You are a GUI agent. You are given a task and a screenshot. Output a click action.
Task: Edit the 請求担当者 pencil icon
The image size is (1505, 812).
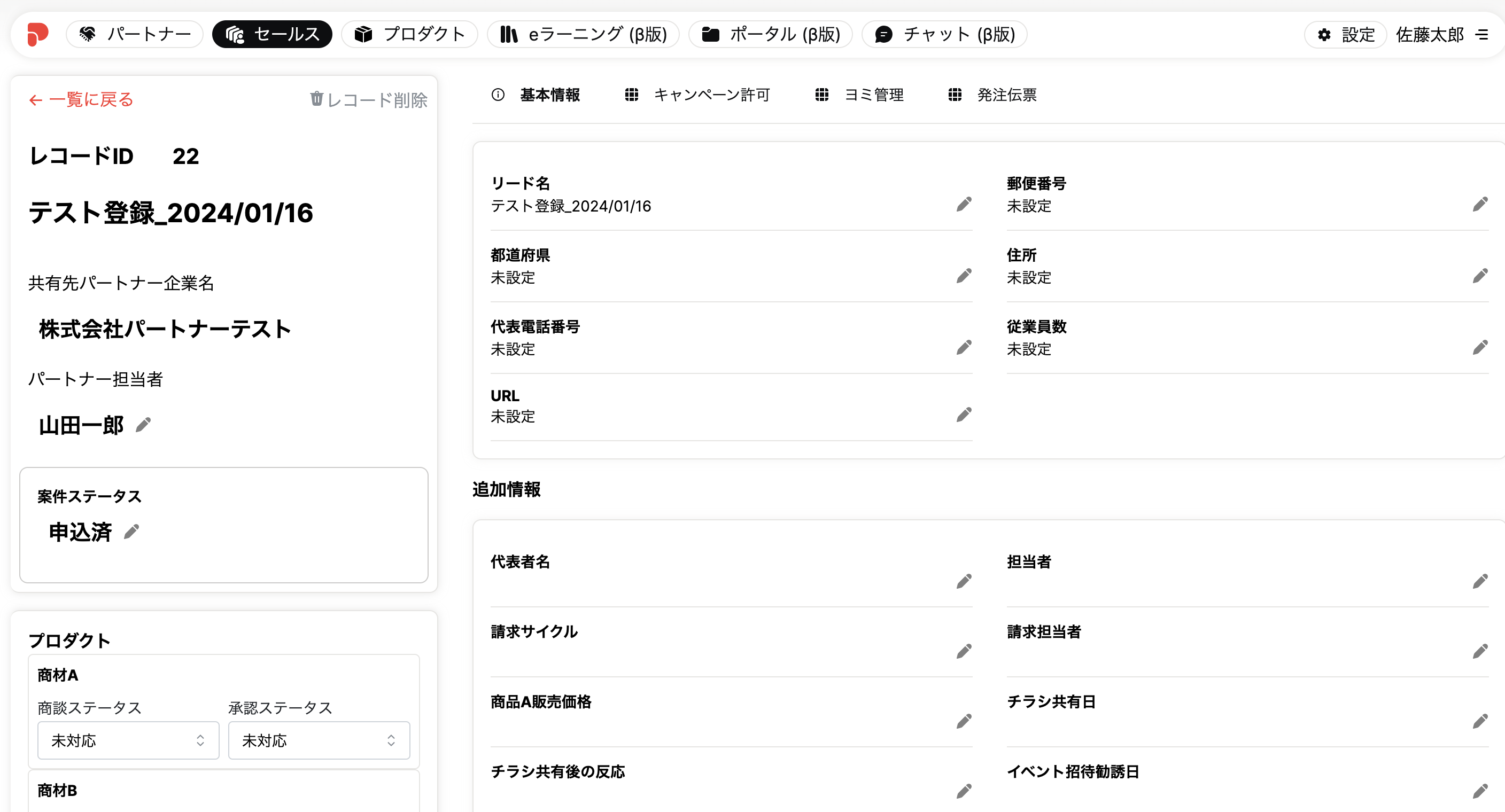pos(1480,651)
